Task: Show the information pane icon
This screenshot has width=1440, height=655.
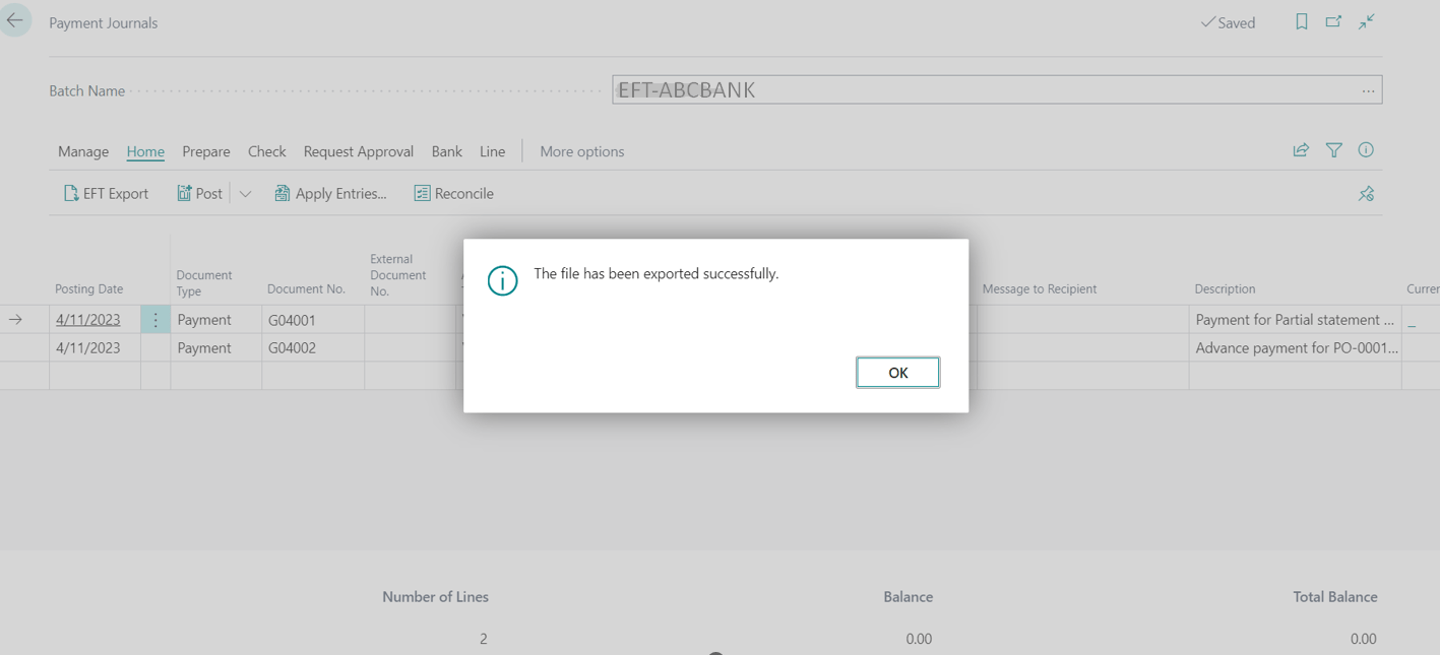Action: pos(1366,150)
